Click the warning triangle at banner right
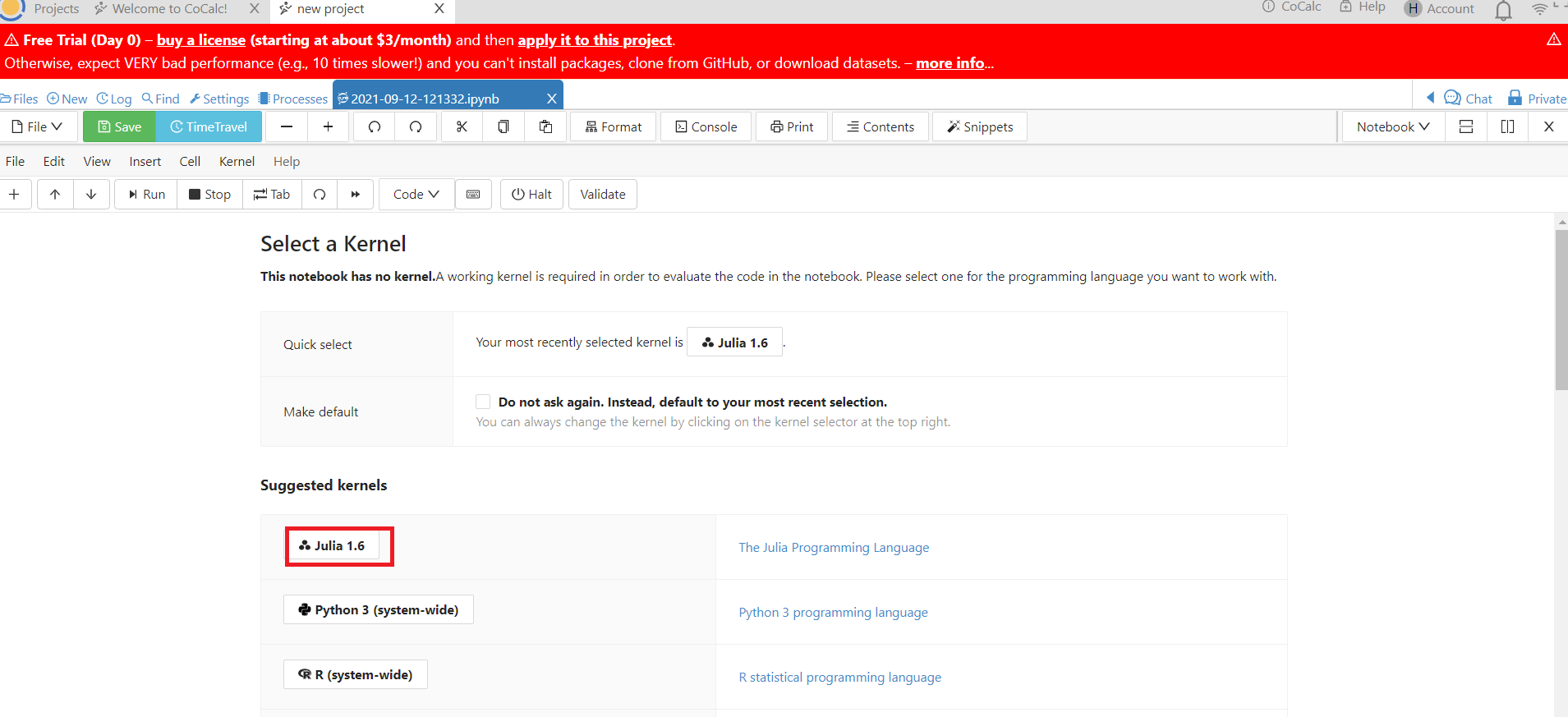This screenshot has height=717, width=1568. [x=1554, y=39]
